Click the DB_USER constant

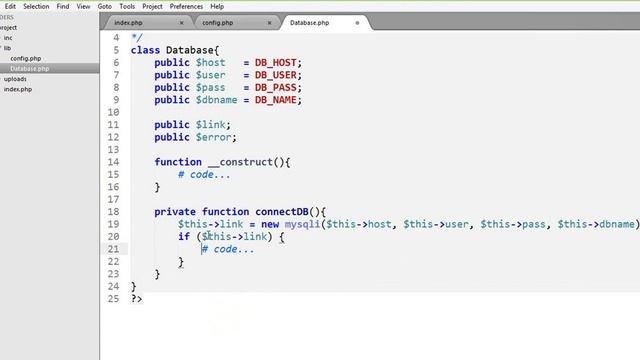pyautogui.click(x=276, y=75)
